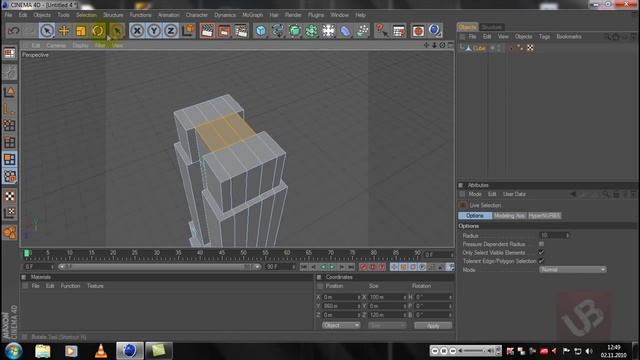Open VLC media player from taskbar
This screenshot has height=360, width=640.
point(101,351)
